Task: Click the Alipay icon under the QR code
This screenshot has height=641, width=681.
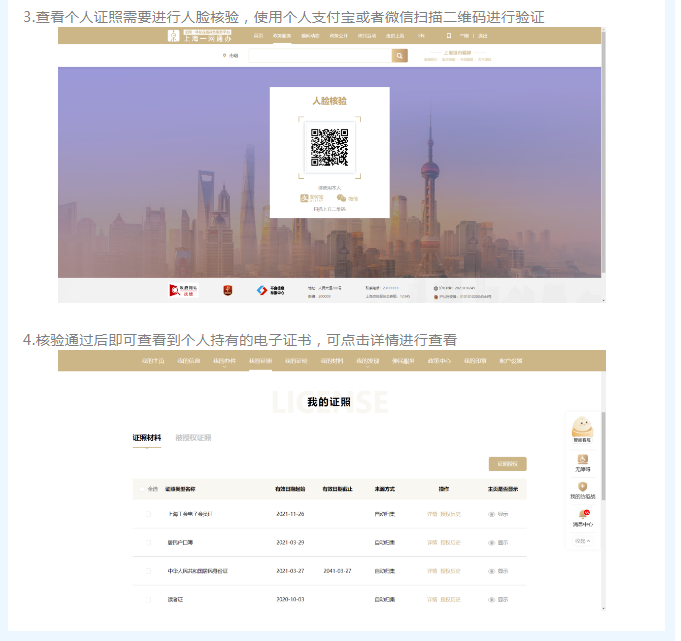Action: click(x=306, y=197)
